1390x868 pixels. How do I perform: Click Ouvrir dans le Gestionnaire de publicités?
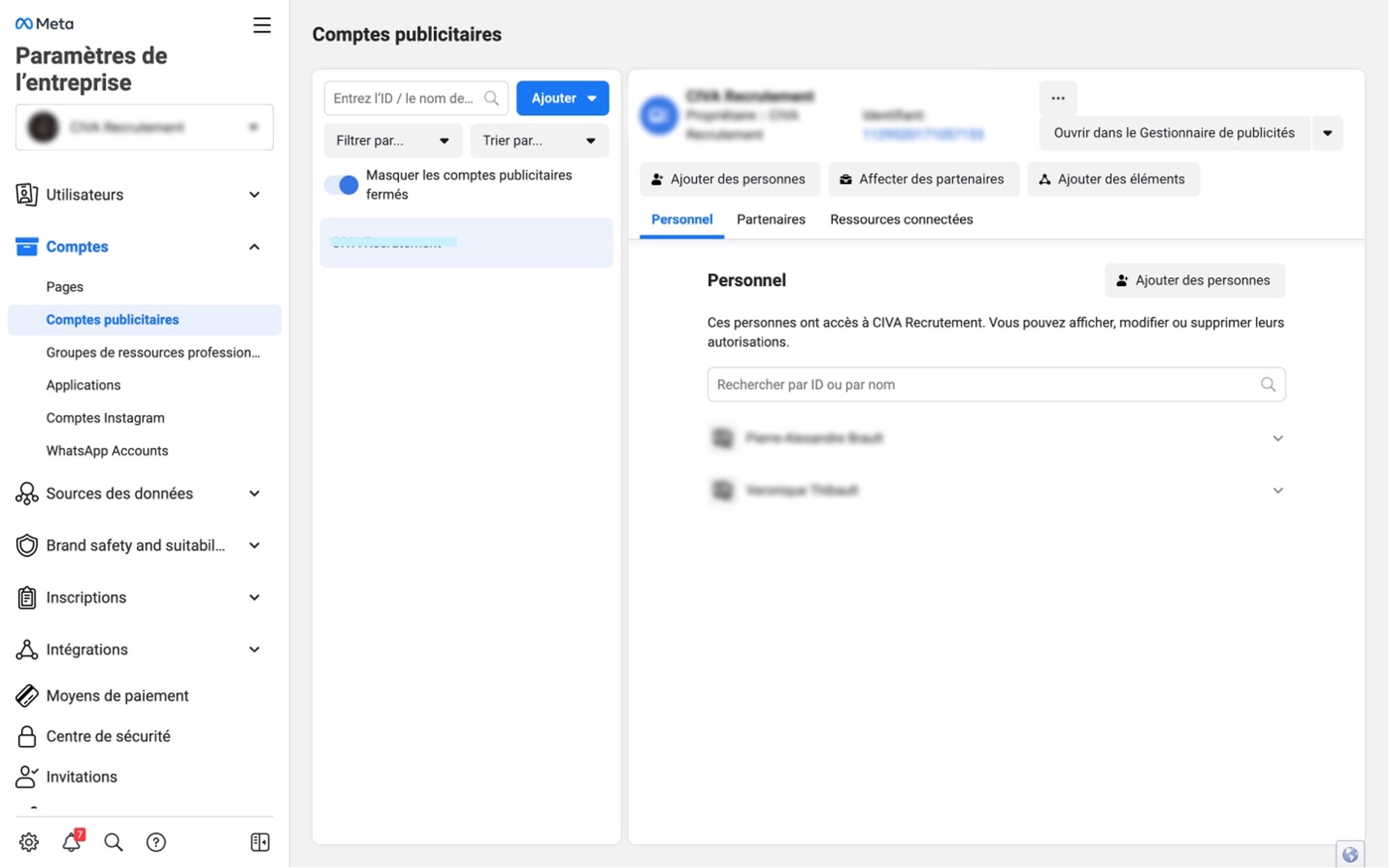coord(1174,132)
